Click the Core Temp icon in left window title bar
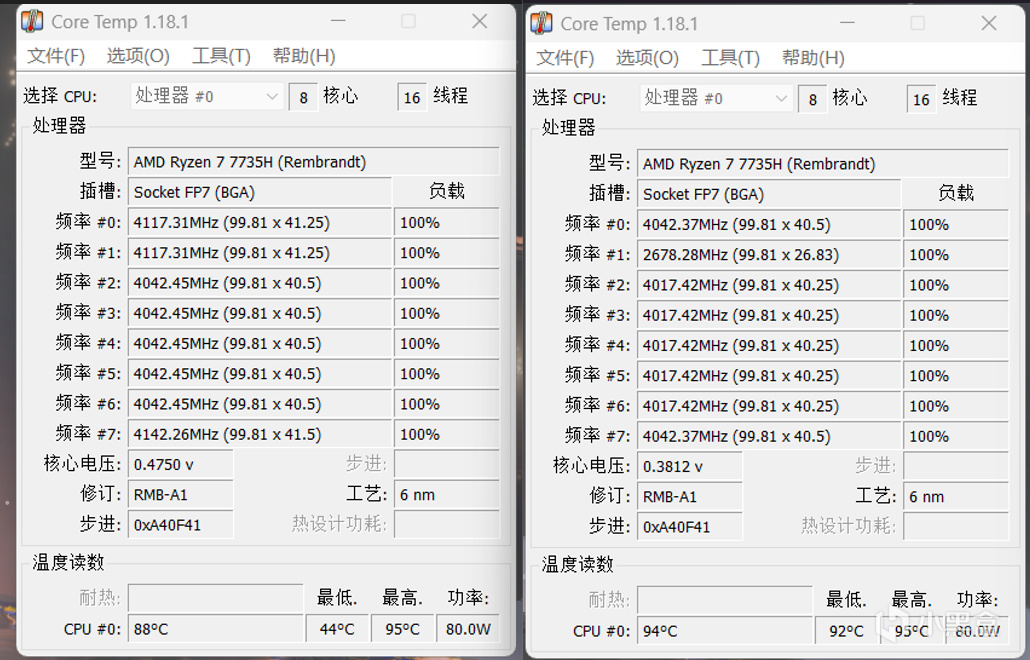The height and width of the screenshot is (660, 1030). (32, 21)
